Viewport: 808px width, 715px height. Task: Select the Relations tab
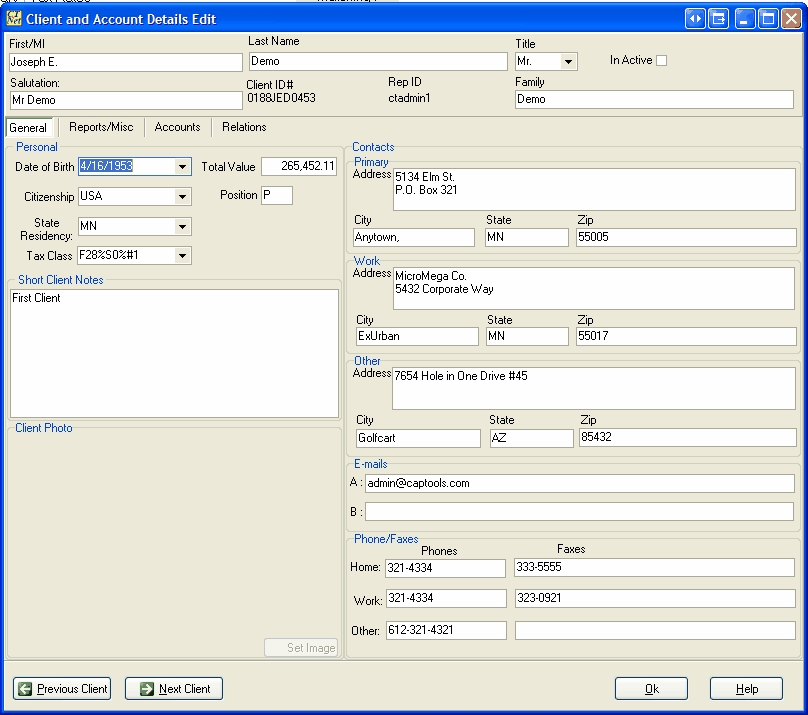244,127
